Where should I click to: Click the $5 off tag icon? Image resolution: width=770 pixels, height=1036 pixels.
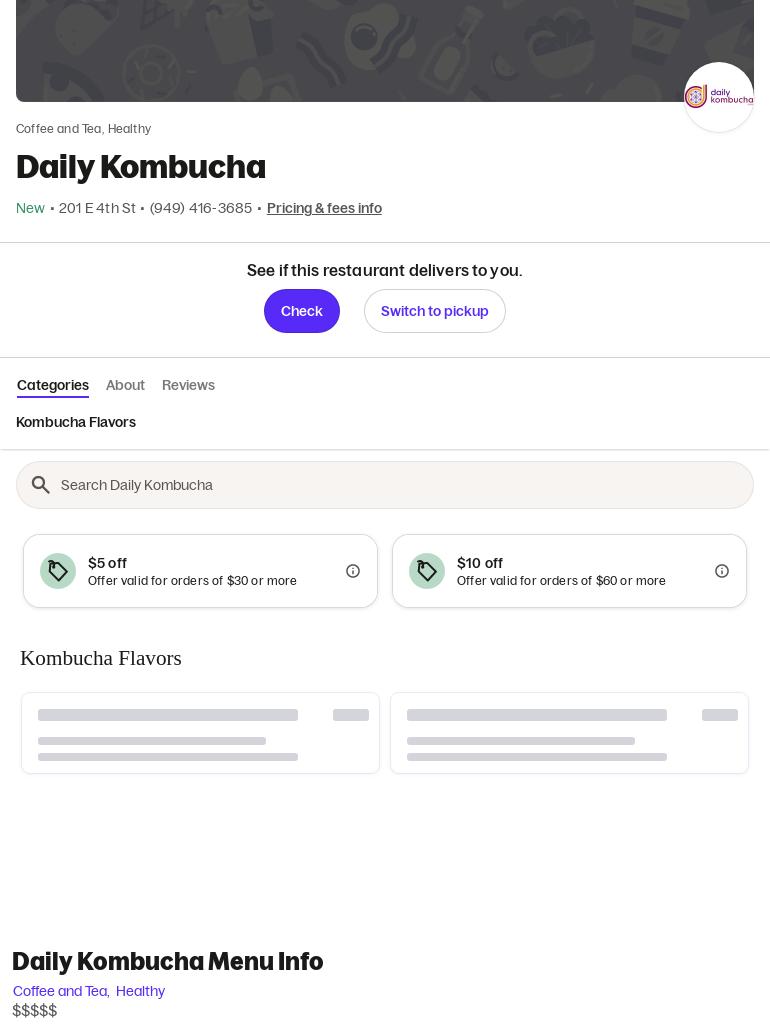[58, 571]
